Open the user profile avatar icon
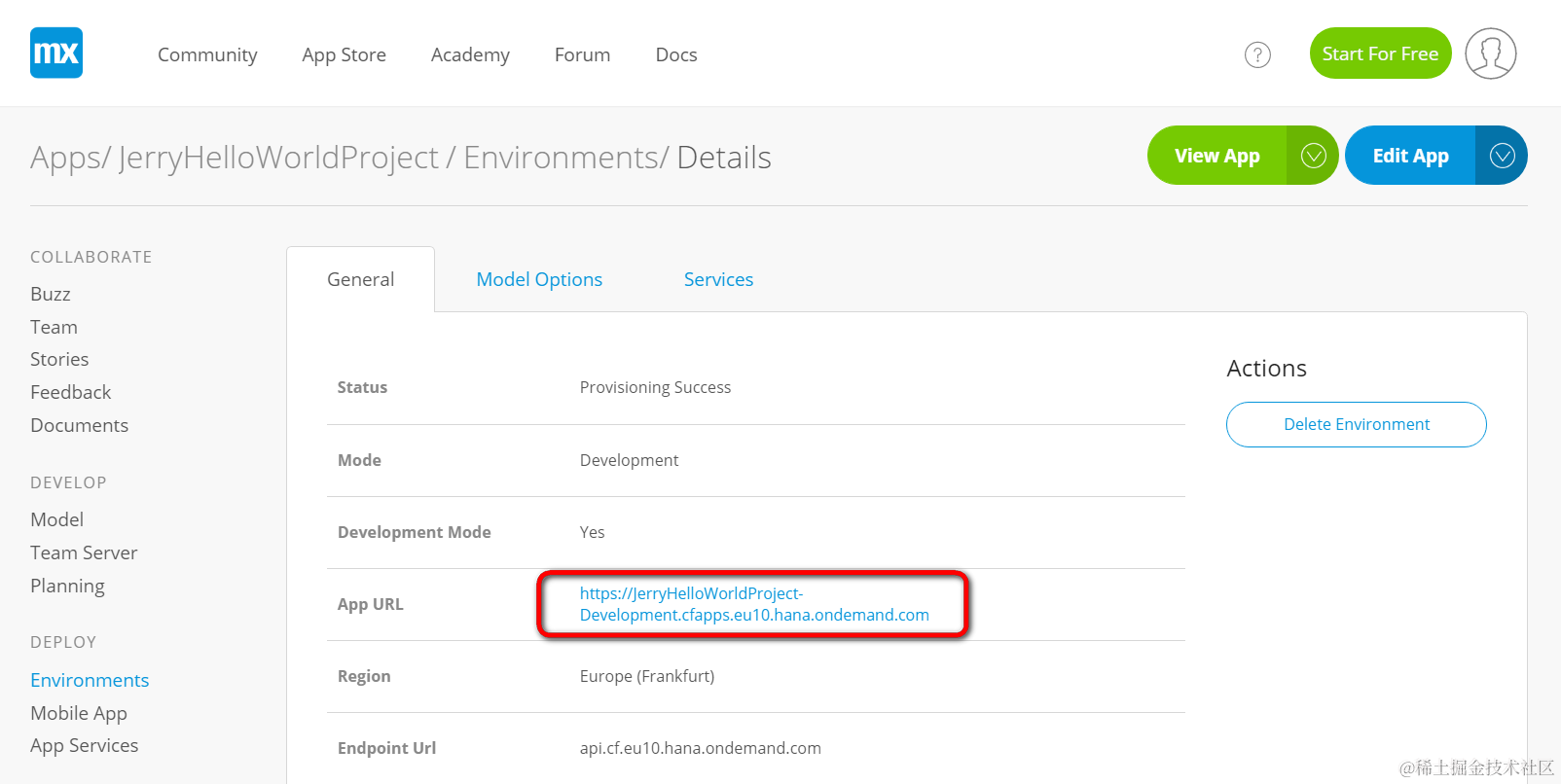 1490,53
